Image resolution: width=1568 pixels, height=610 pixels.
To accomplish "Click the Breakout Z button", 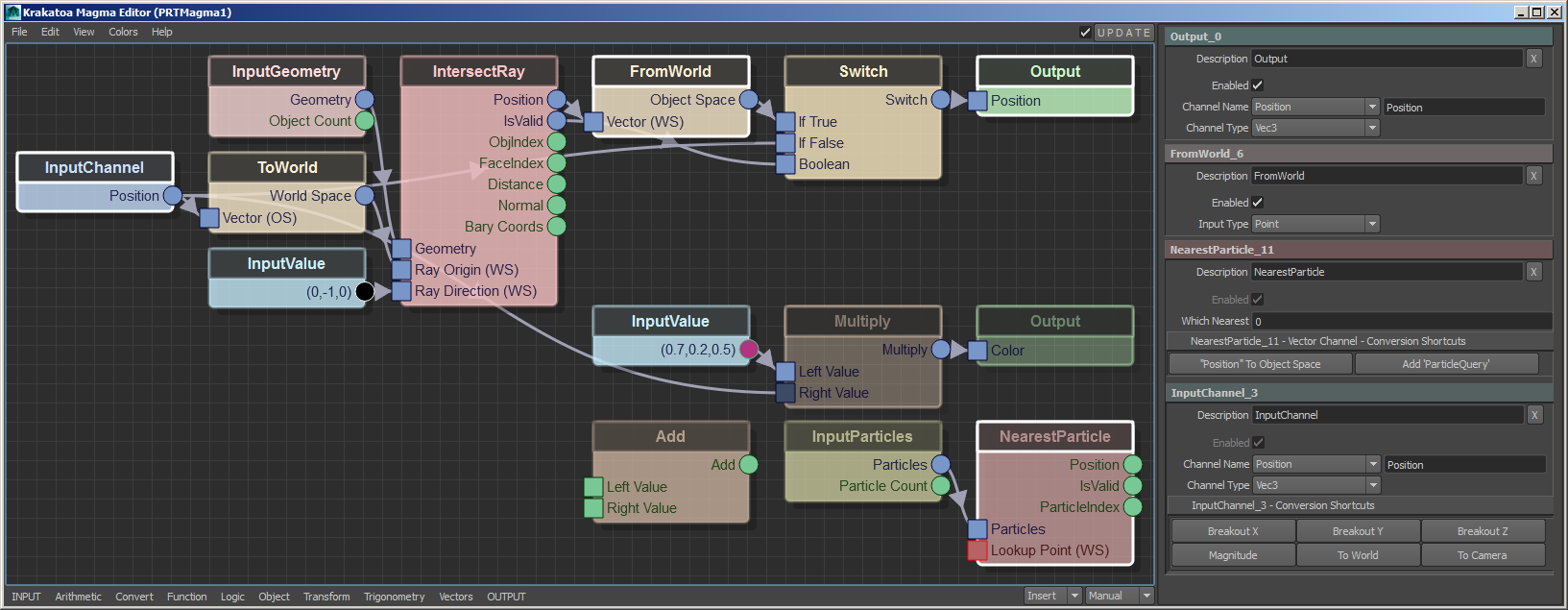I will point(1483,531).
